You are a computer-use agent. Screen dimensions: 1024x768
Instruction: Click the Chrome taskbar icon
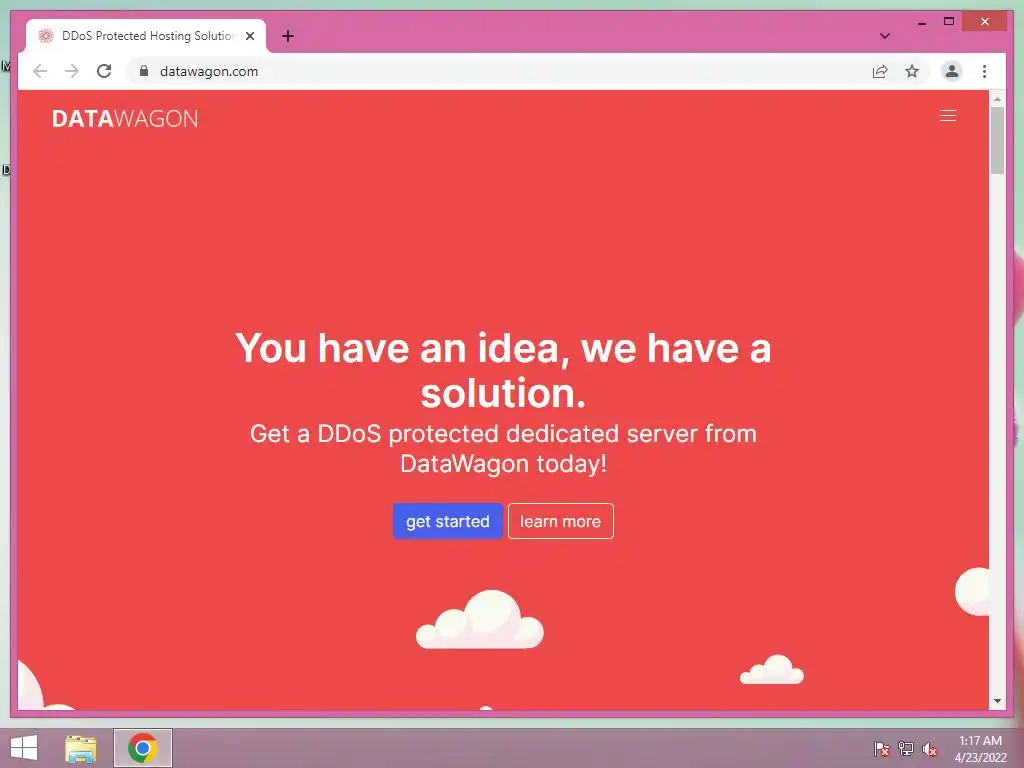[x=142, y=748]
